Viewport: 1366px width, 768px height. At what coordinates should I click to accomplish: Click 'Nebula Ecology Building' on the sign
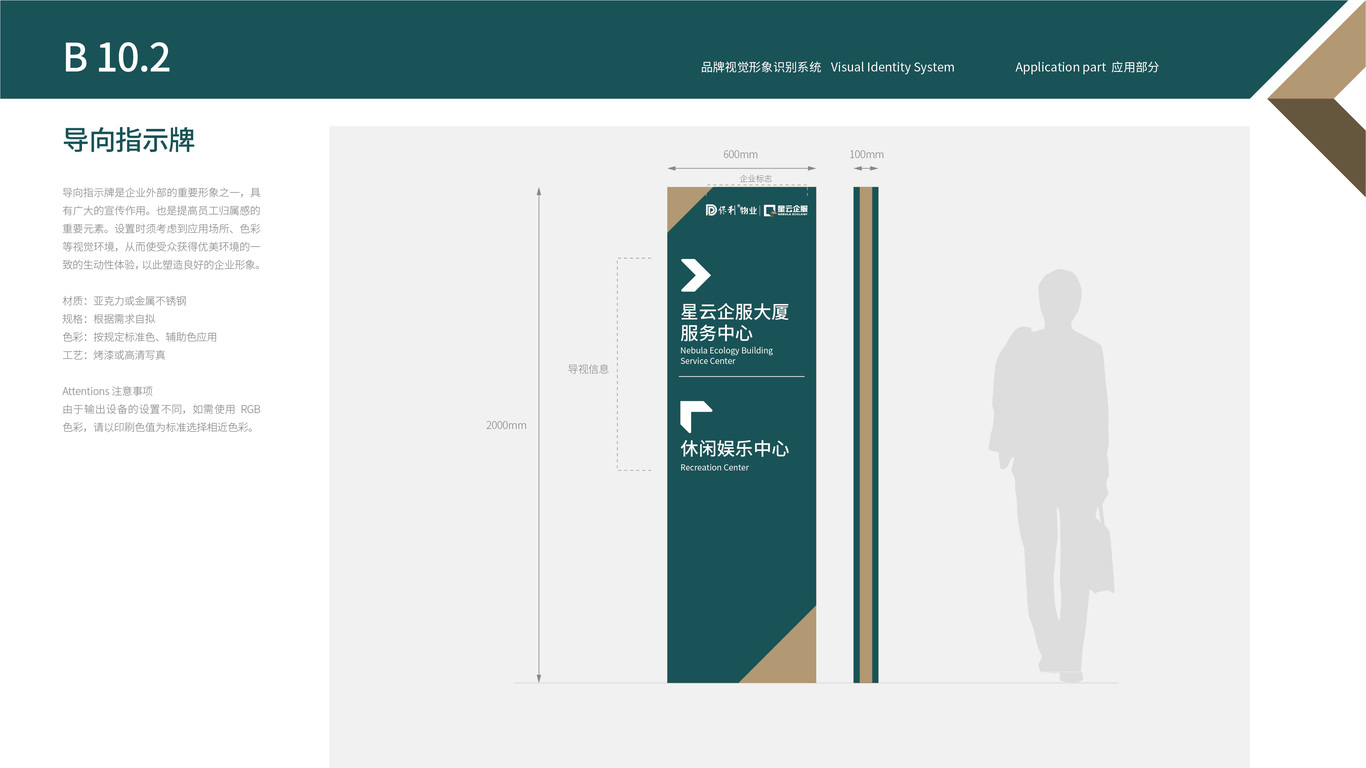click(x=727, y=351)
